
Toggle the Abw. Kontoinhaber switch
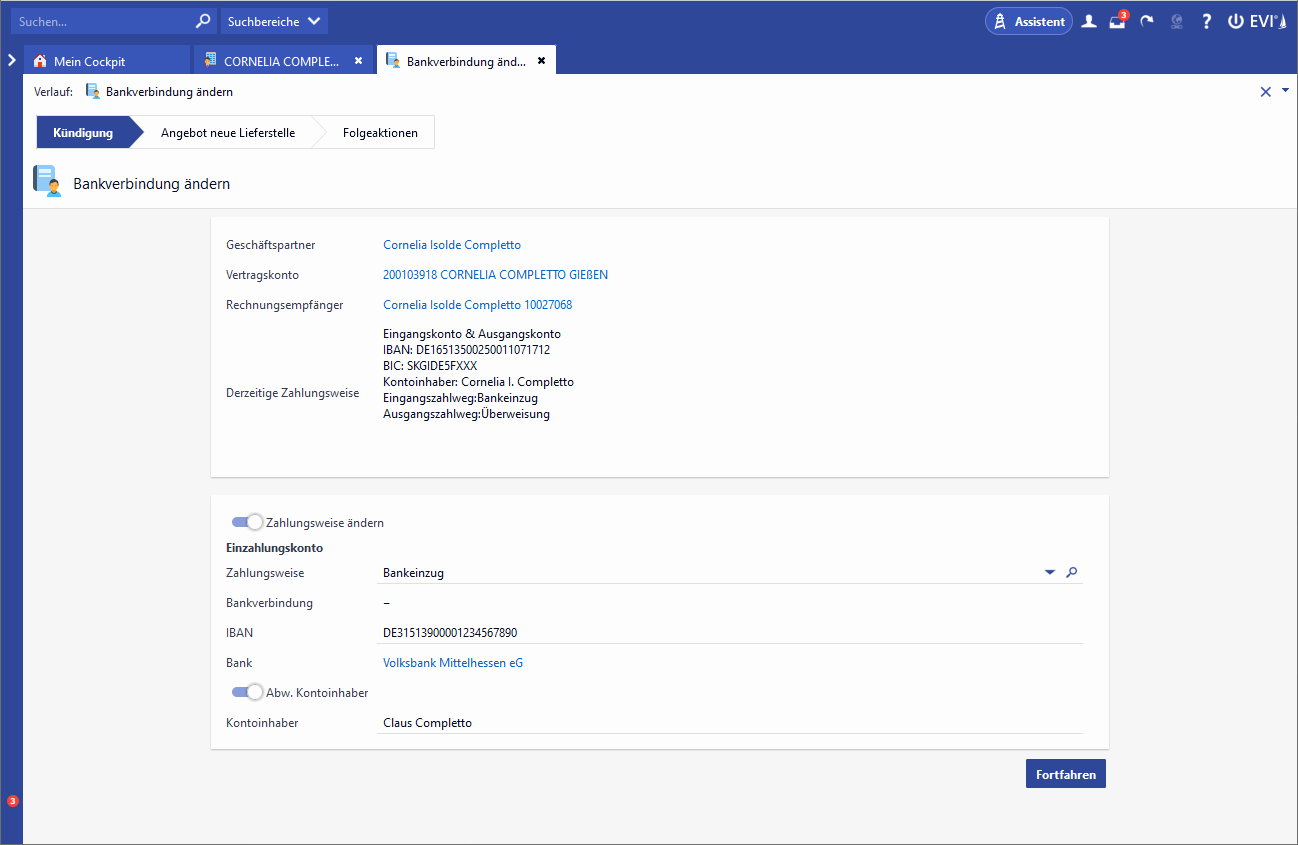point(247,692)
